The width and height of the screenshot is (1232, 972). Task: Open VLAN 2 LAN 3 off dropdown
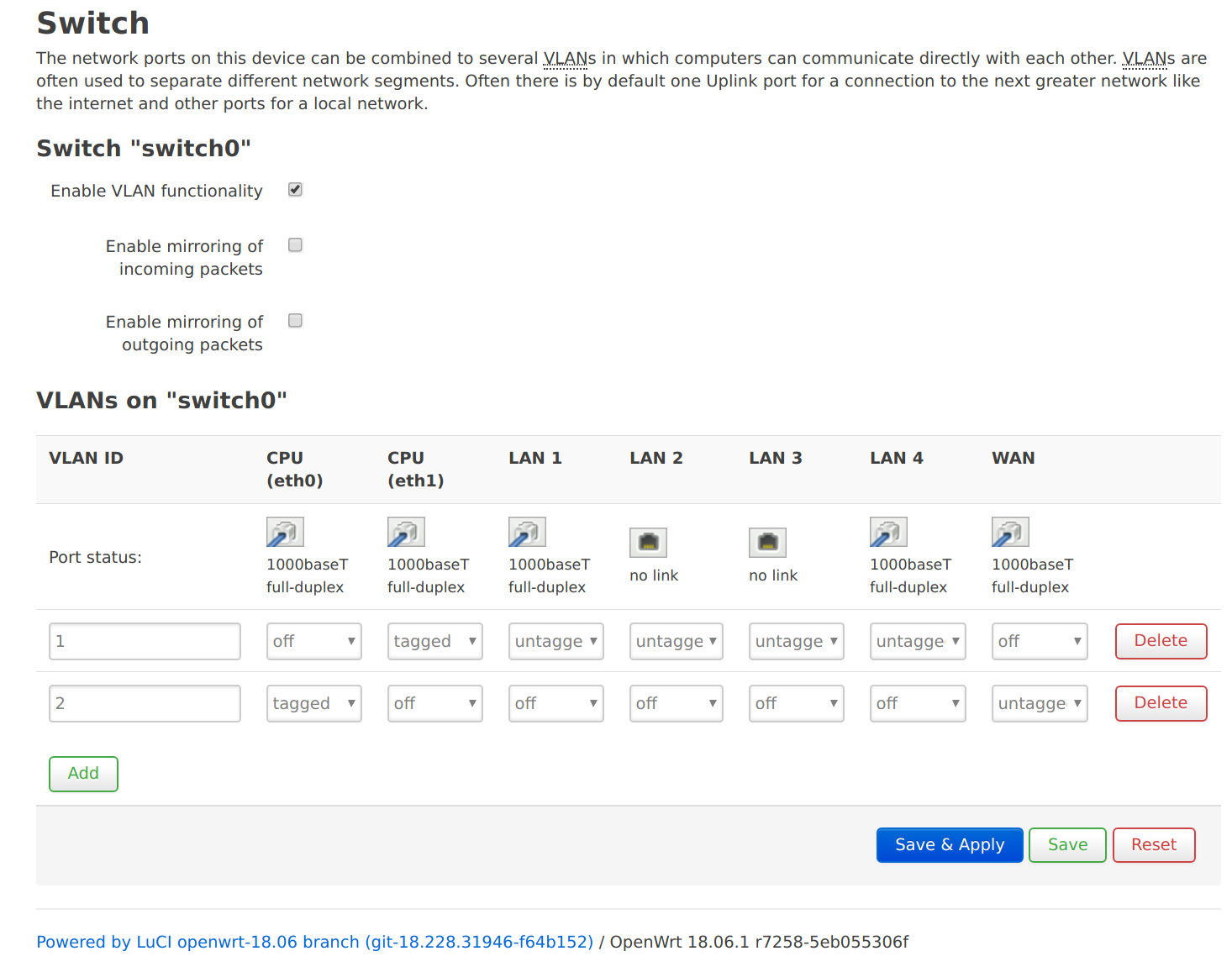click(x=797, y=703)
